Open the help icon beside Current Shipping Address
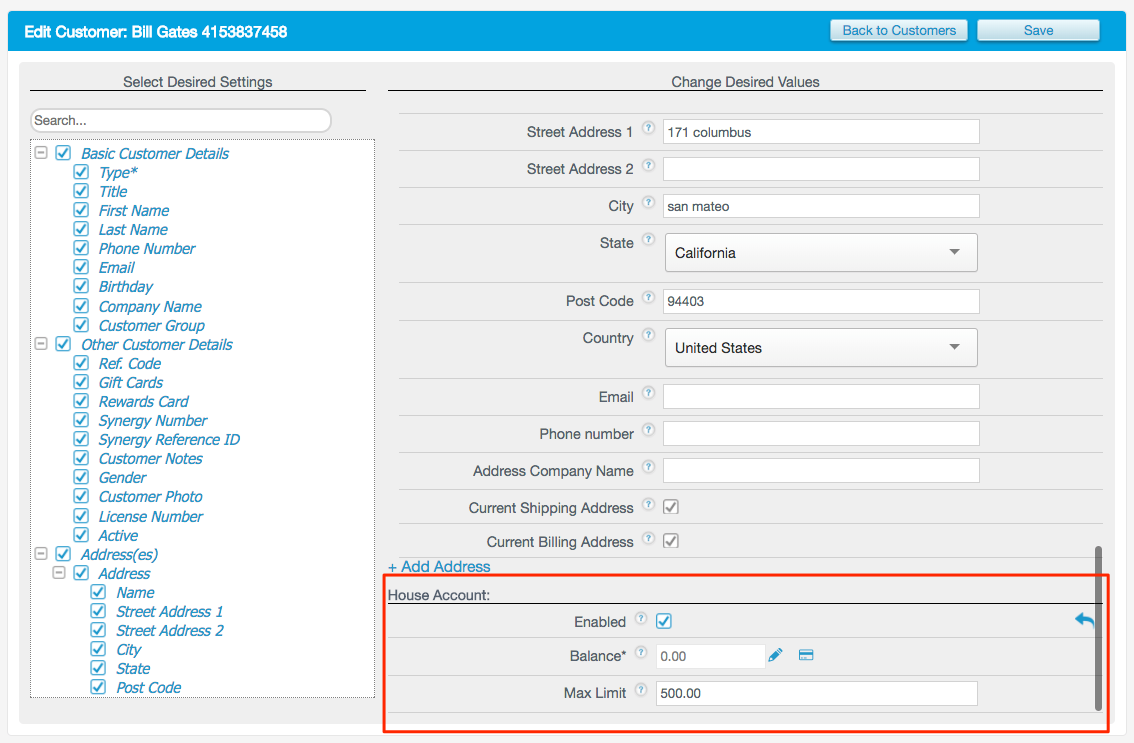 [x=648, y=503]
